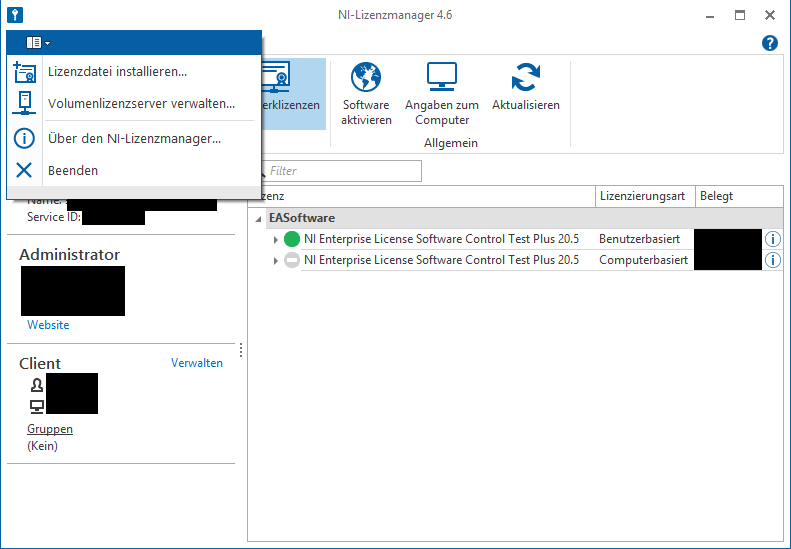Screen dimensions: 791x549
Task: Close the NI-Lizenzmanager window
Action: pos(770,15)
